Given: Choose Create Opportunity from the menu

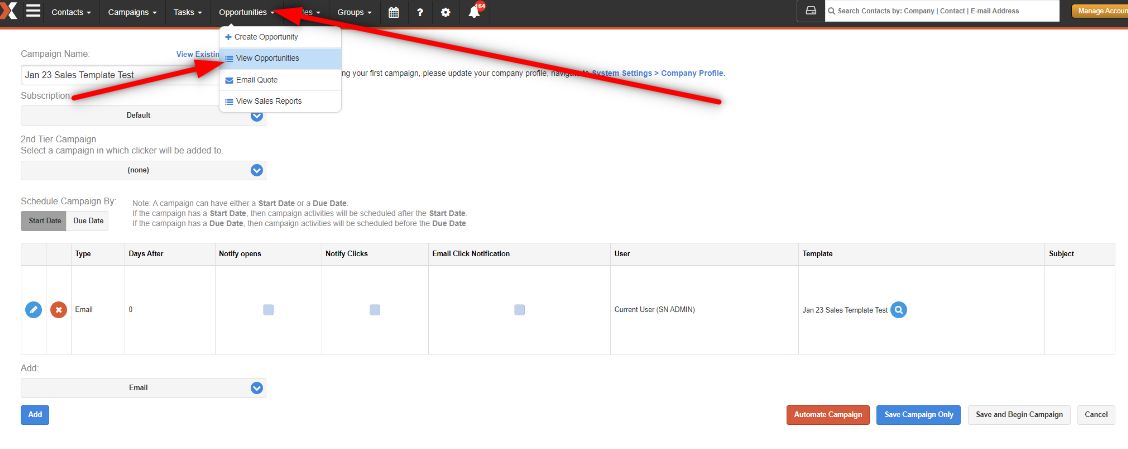Looking at the screenshot, I should coord(280,37).
